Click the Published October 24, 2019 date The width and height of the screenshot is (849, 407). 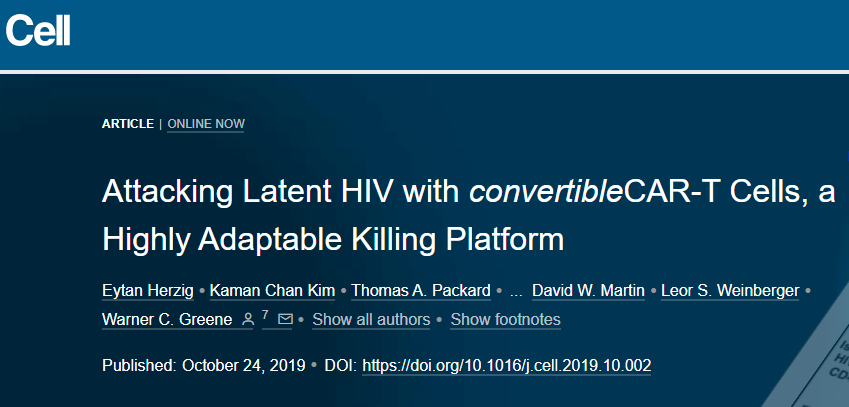click(x=204, y=365)
